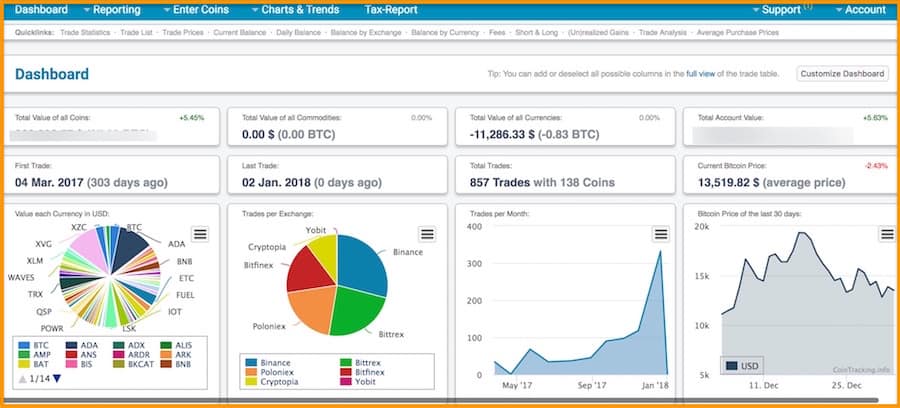
Task: Follow the 'full view' link in the tip
Action: tap(700, 74)
